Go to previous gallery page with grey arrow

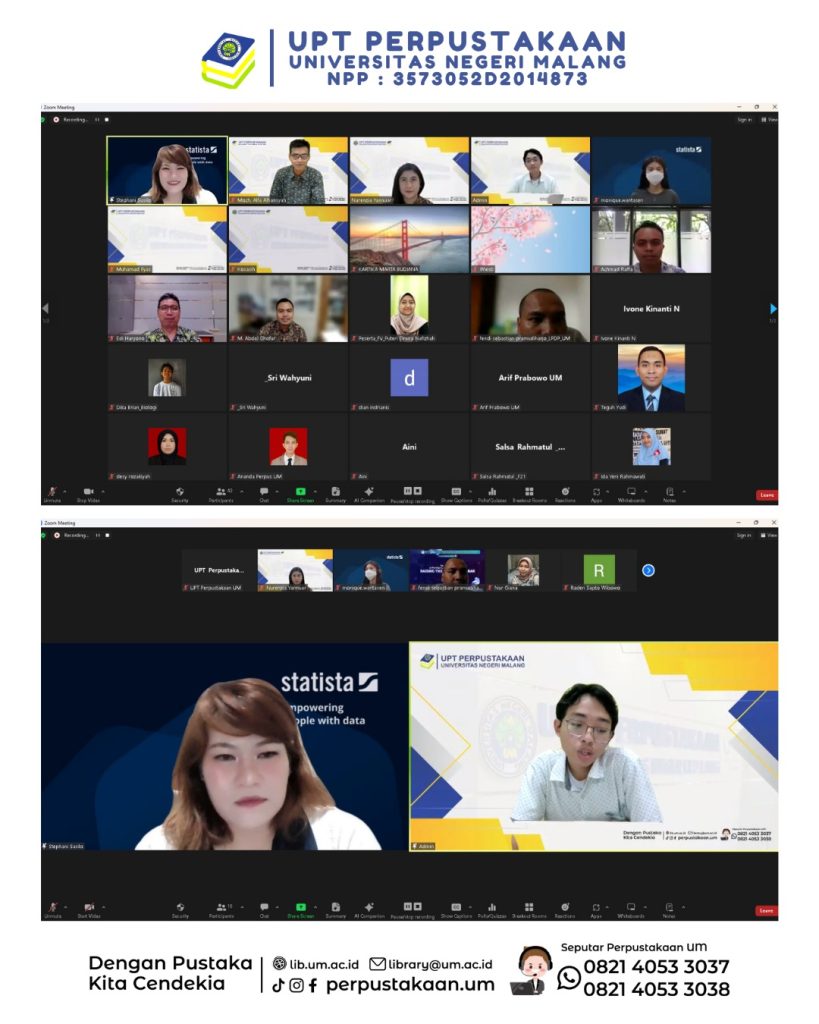pyautogui.click(x=45, y=308)
